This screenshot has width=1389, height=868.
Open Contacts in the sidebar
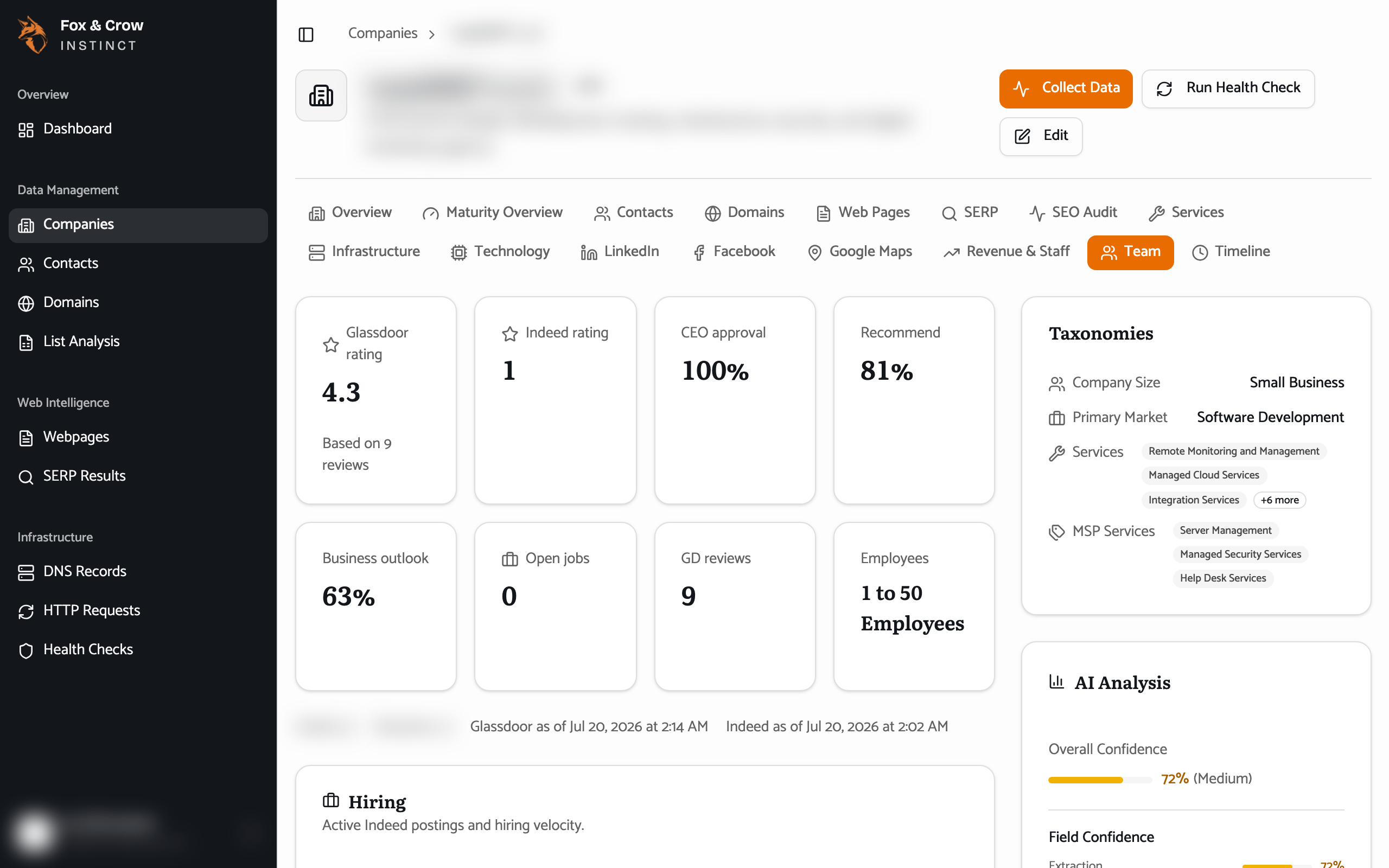pyautogui.click(x=138, y=264)
